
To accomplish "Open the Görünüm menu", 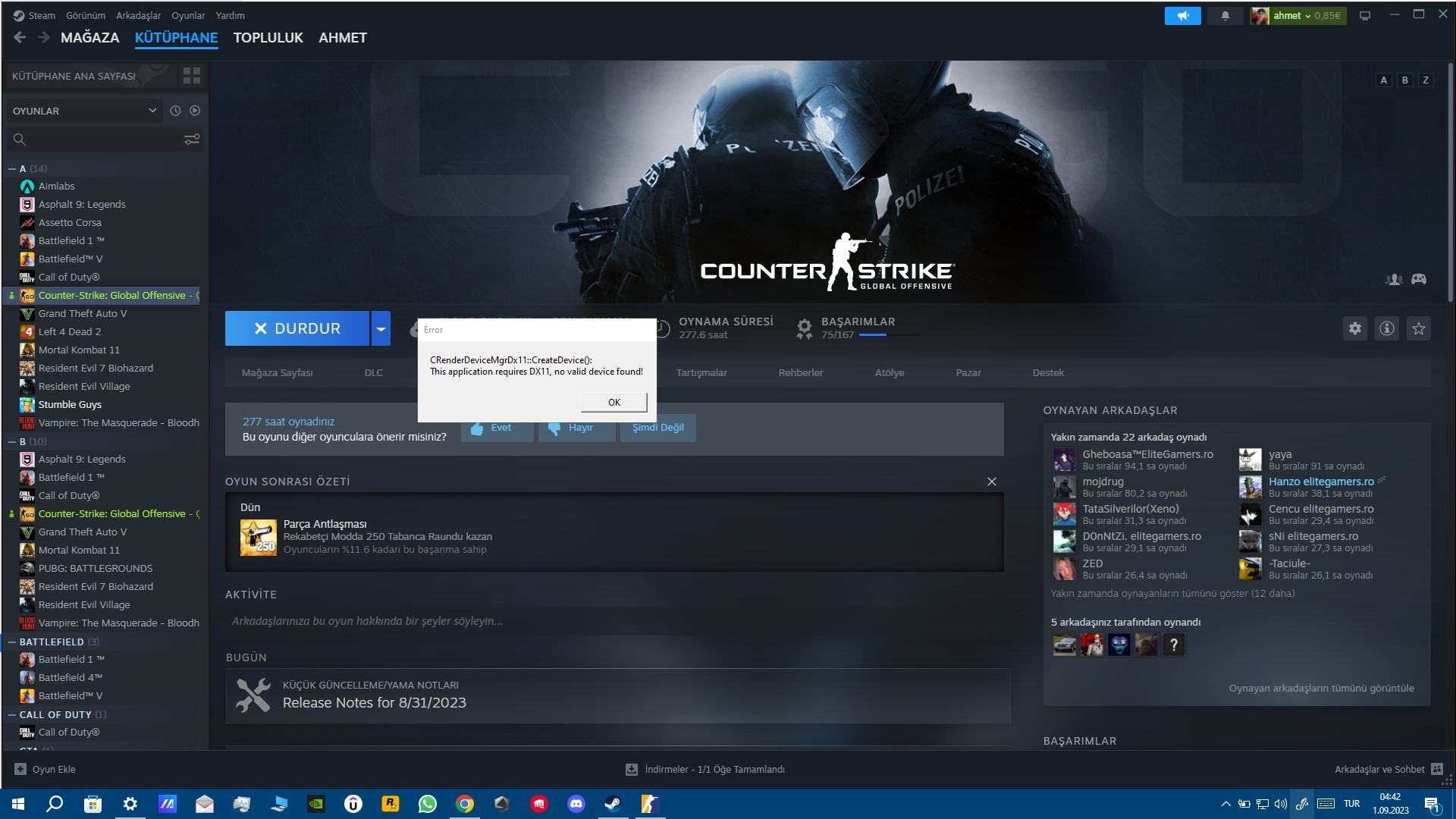I will tap(85, 15).
